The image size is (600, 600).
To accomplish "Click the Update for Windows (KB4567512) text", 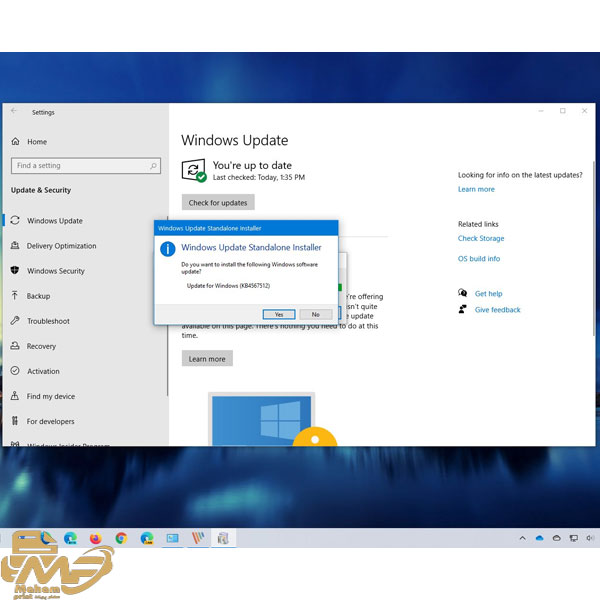I will pyautogui.click(x=228, y=285).
